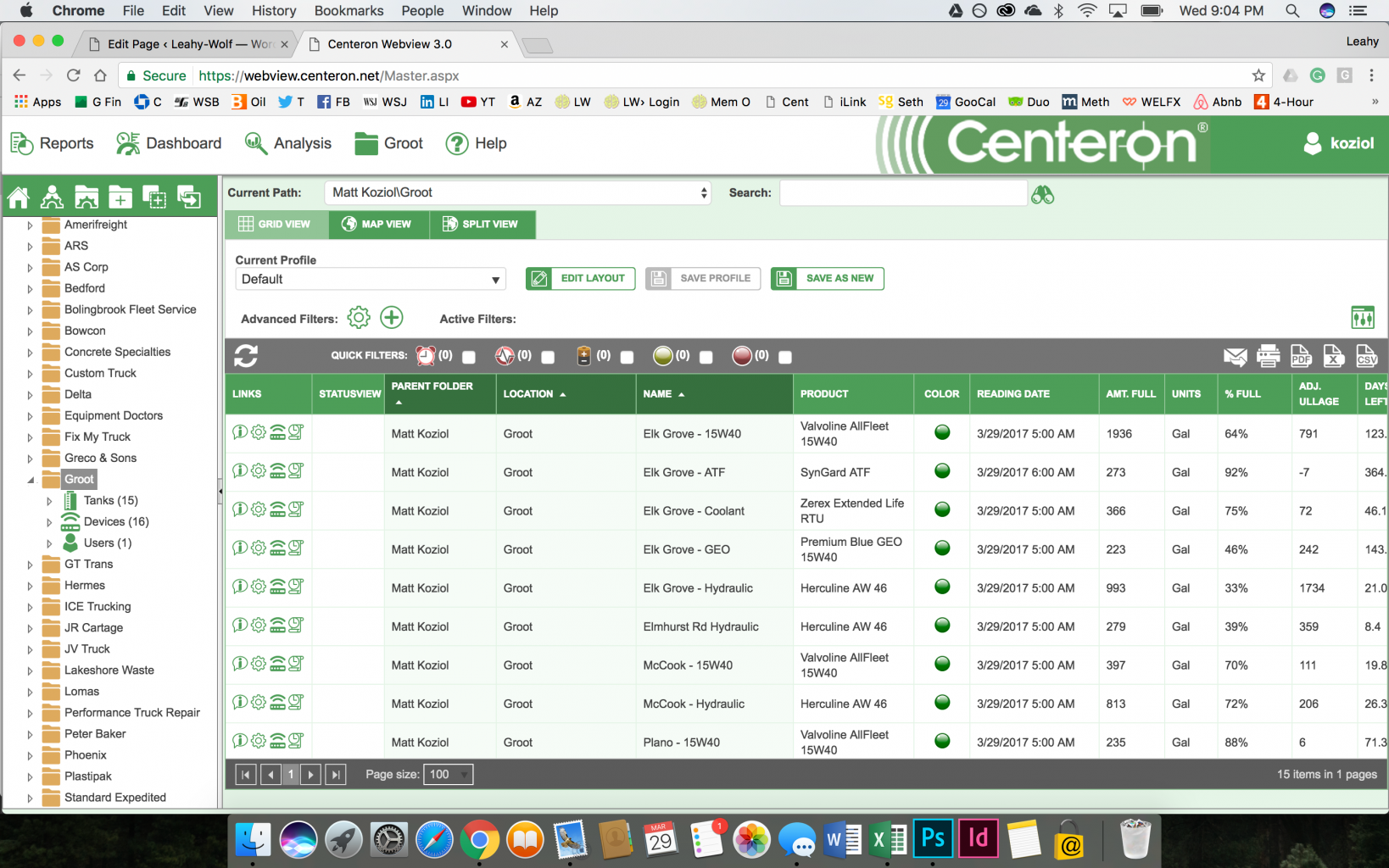This screenshot has height=868, width=1389.
Task: Select the Users (1) tree item
Action: [x=108, y=543]
